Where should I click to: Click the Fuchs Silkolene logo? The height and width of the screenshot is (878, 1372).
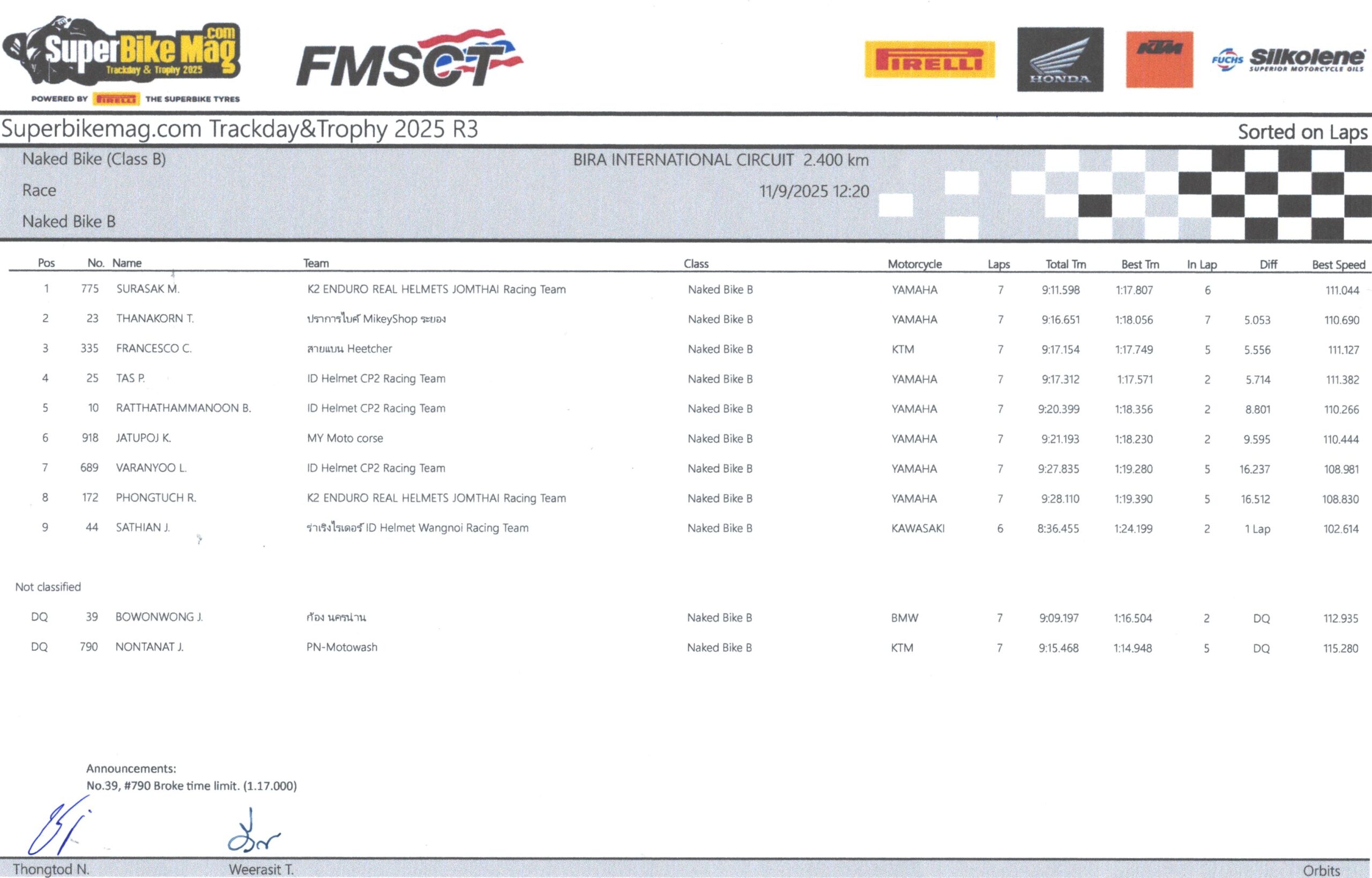click(1288, 60)
